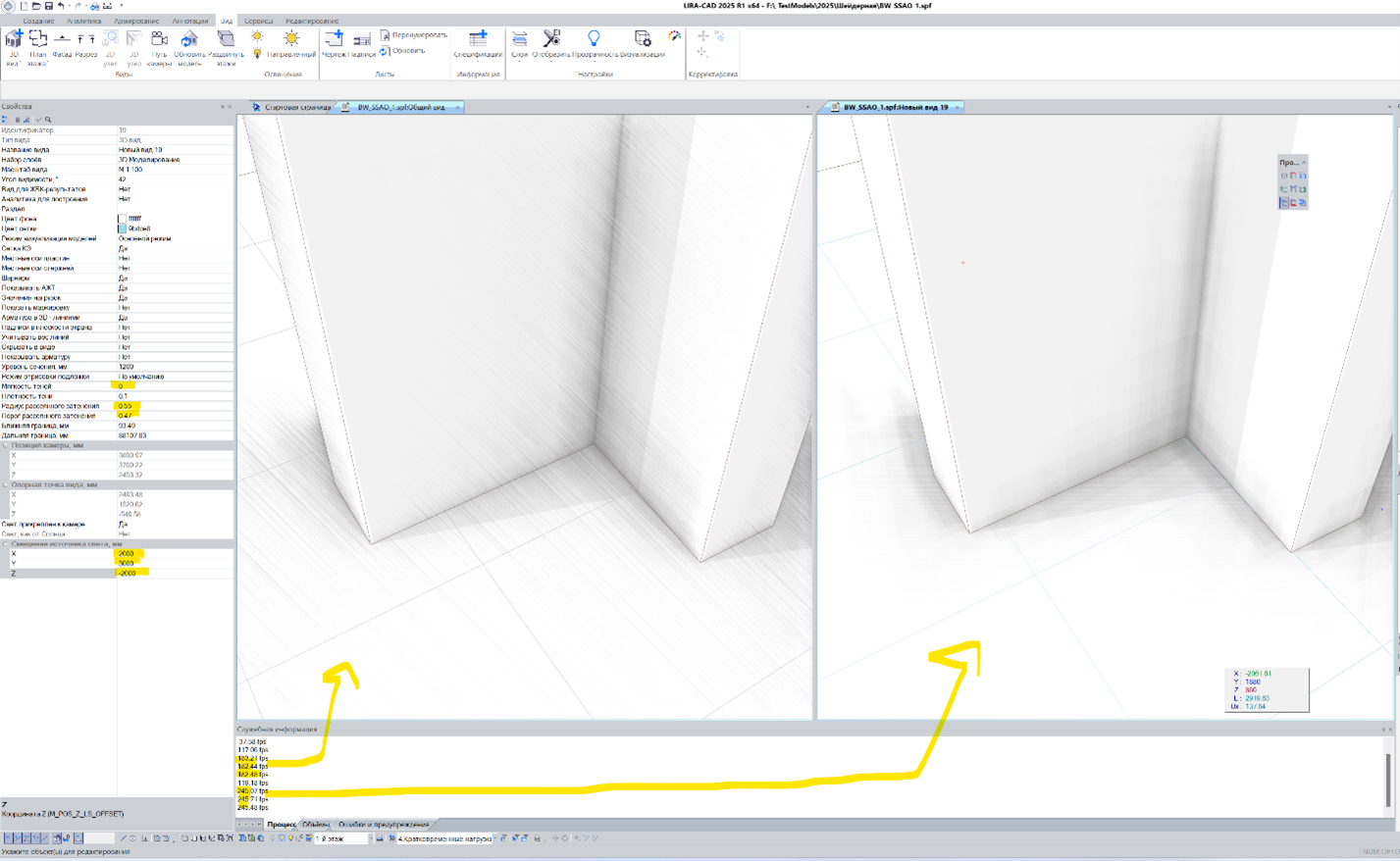Toggle Свет прикреплен к камере value
The height and width of the screenshot is (861, 1400).
click(124, 524)
